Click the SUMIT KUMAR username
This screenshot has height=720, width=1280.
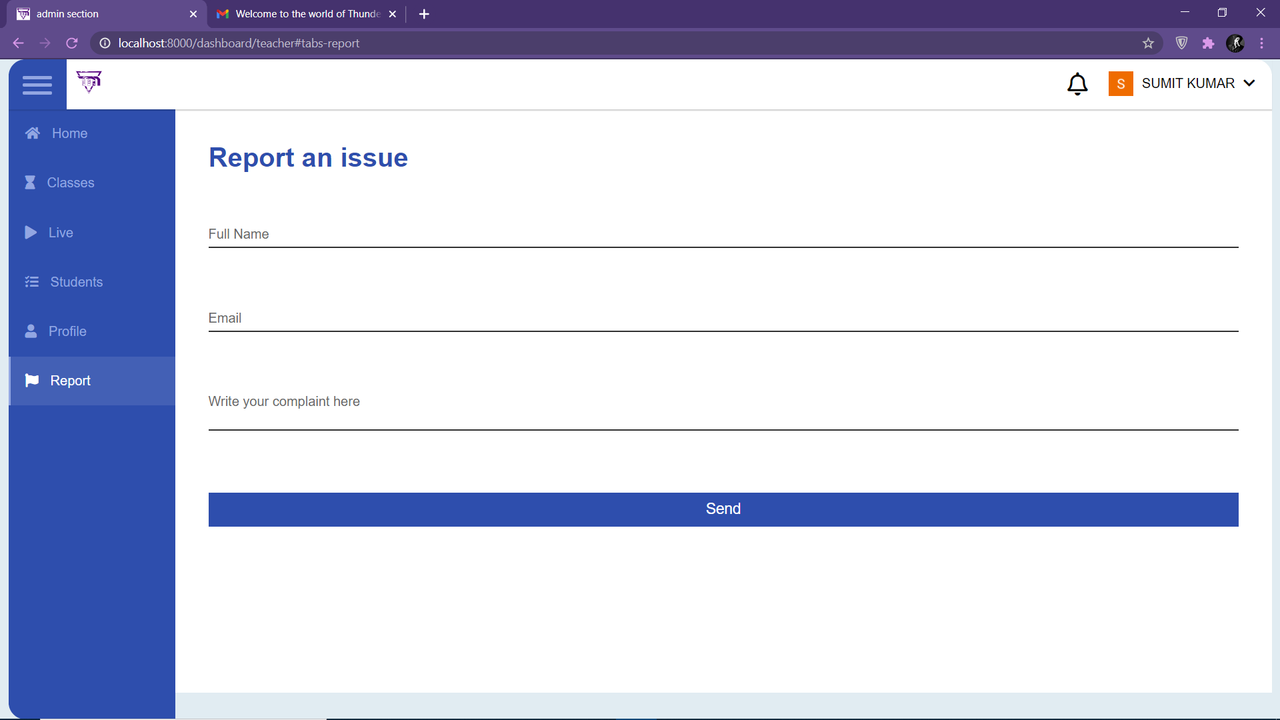[x=1188, y=84]
